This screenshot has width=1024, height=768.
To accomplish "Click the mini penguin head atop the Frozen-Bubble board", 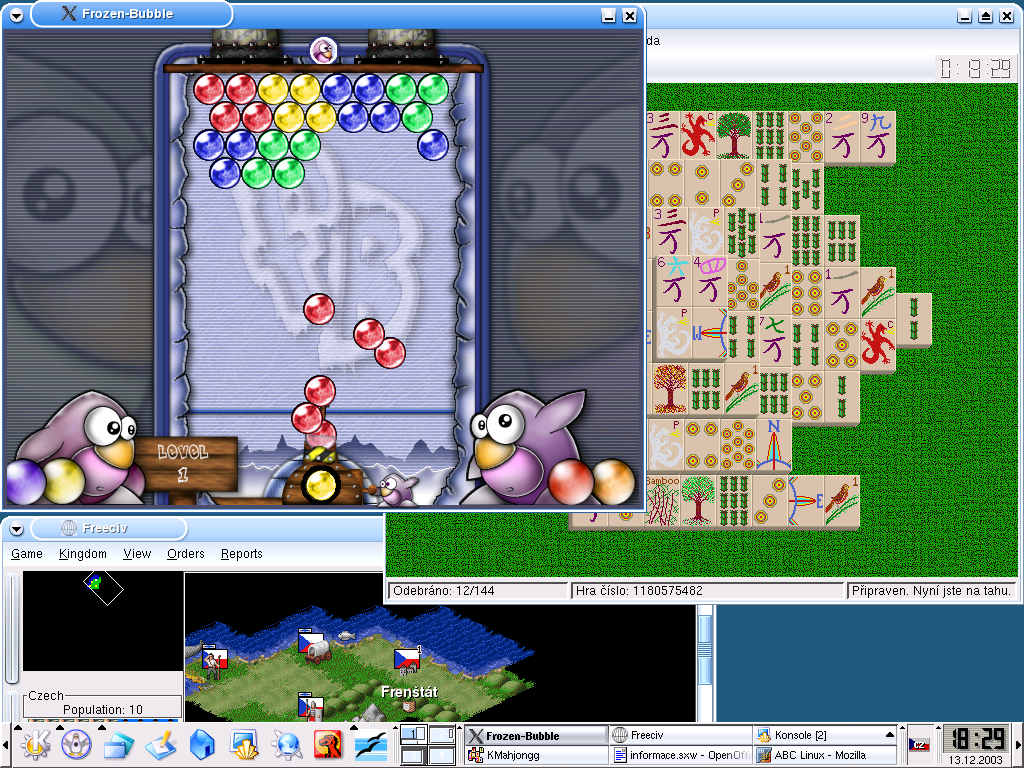I will tap(323, 50).
